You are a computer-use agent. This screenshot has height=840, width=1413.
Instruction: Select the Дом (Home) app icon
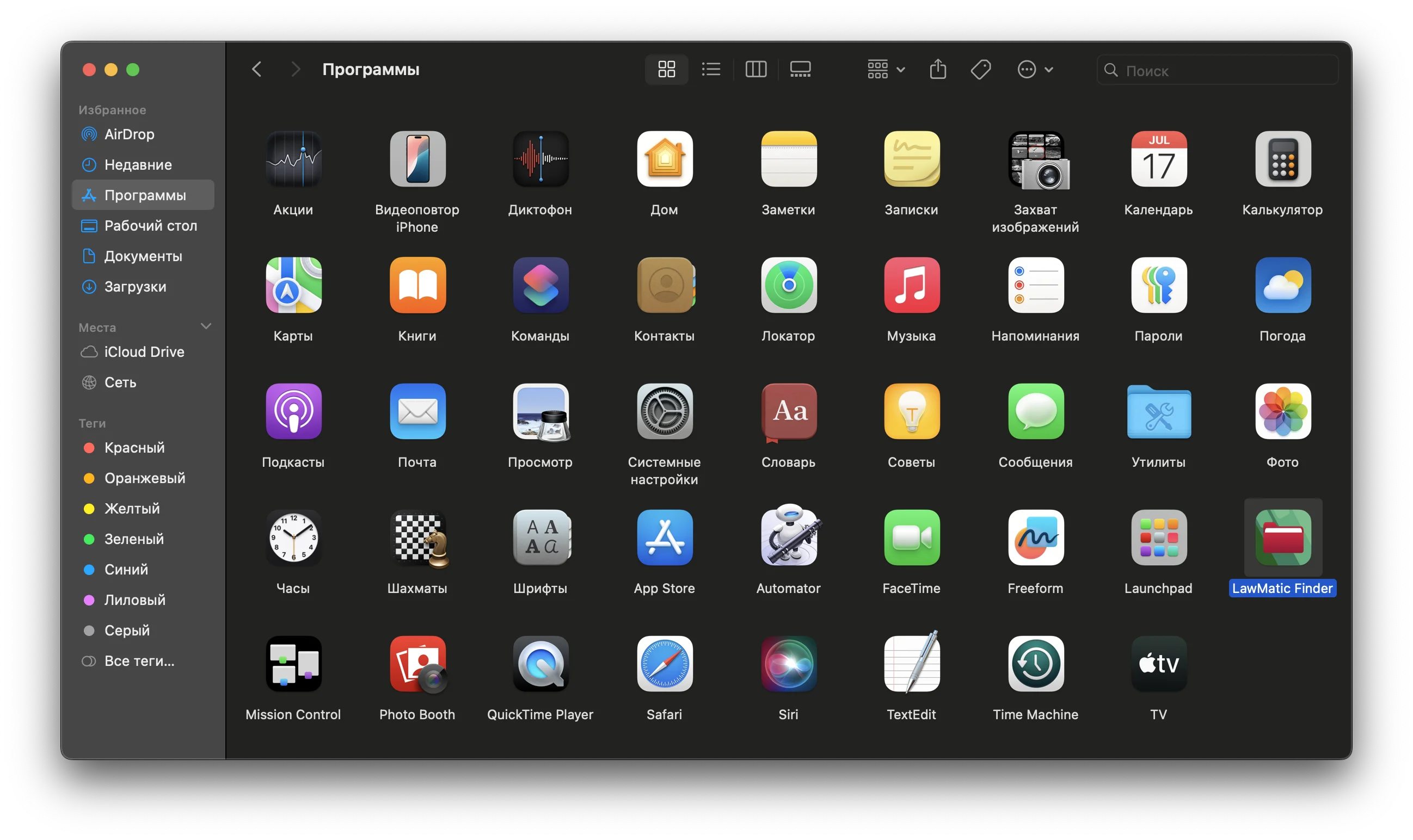(x=665, y=159)
